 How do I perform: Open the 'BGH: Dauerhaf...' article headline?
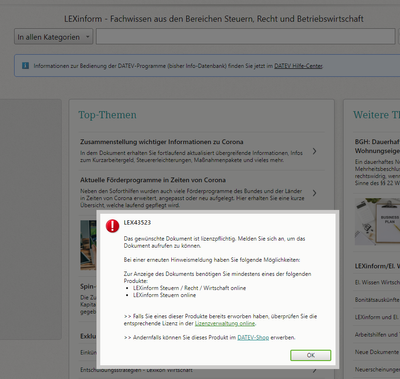point(377,146)
